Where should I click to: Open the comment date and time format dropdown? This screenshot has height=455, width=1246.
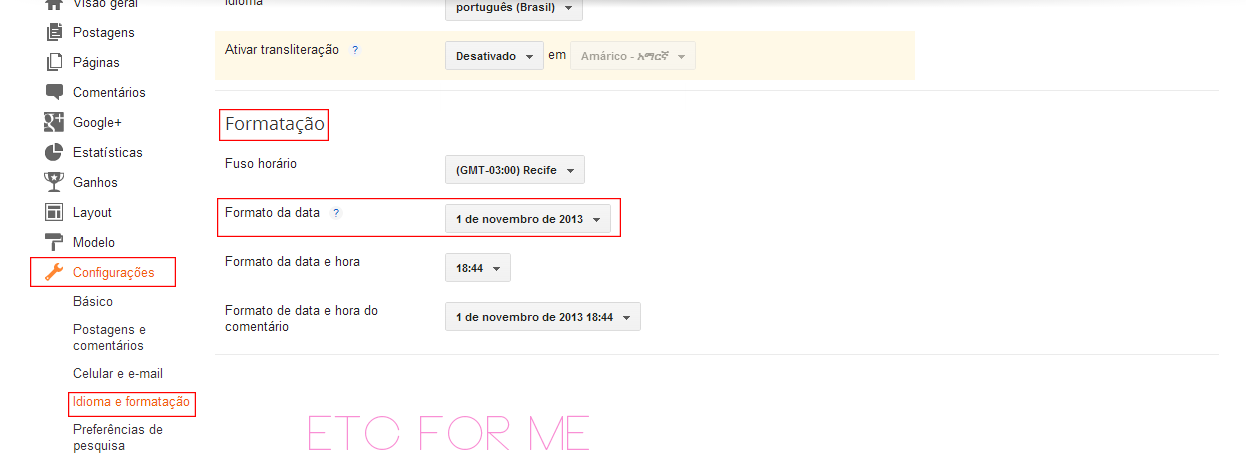coord(543,317)
